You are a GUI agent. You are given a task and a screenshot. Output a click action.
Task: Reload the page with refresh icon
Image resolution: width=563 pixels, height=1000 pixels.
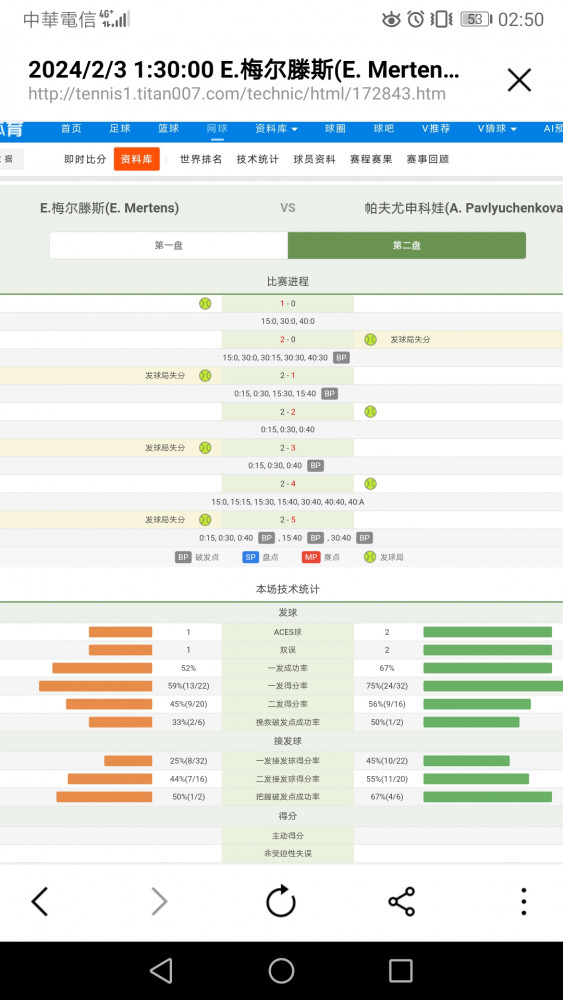[x=281, y=901]
